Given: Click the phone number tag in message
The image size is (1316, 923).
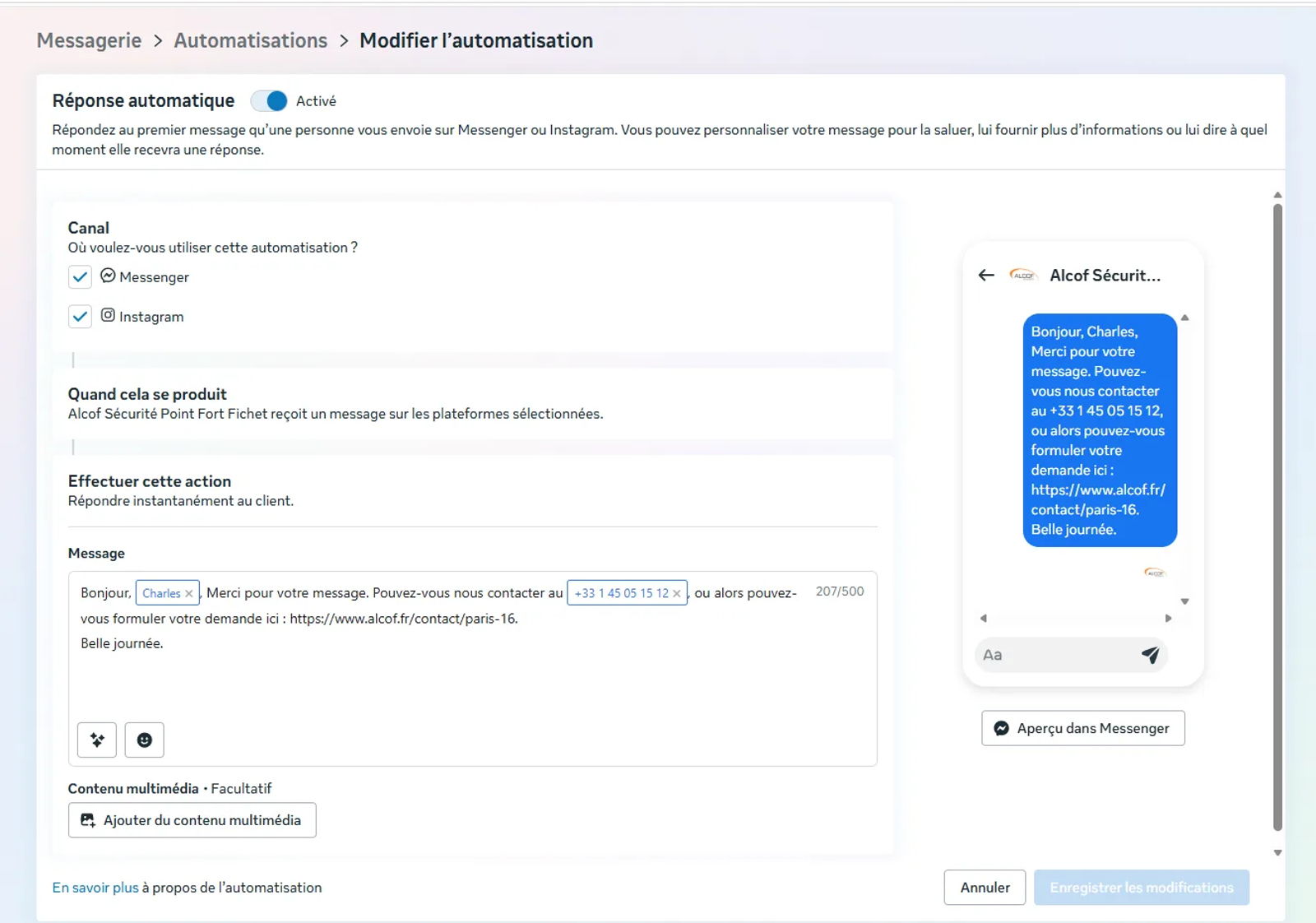Looking at the screenshot, I should point(621,593).
